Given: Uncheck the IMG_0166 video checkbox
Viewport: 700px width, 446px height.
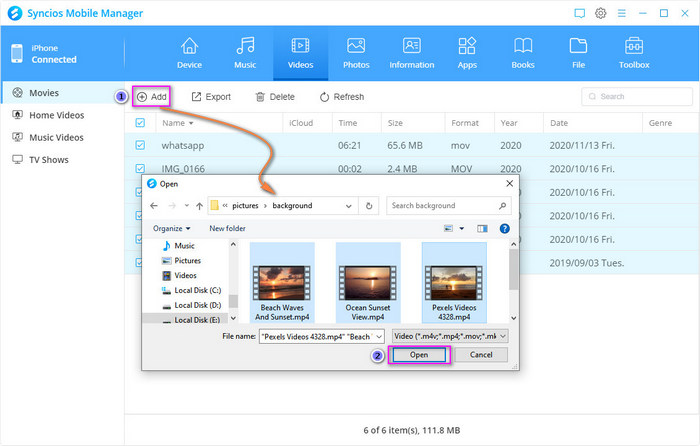Looking at the screenshot, I should point(141,169).
